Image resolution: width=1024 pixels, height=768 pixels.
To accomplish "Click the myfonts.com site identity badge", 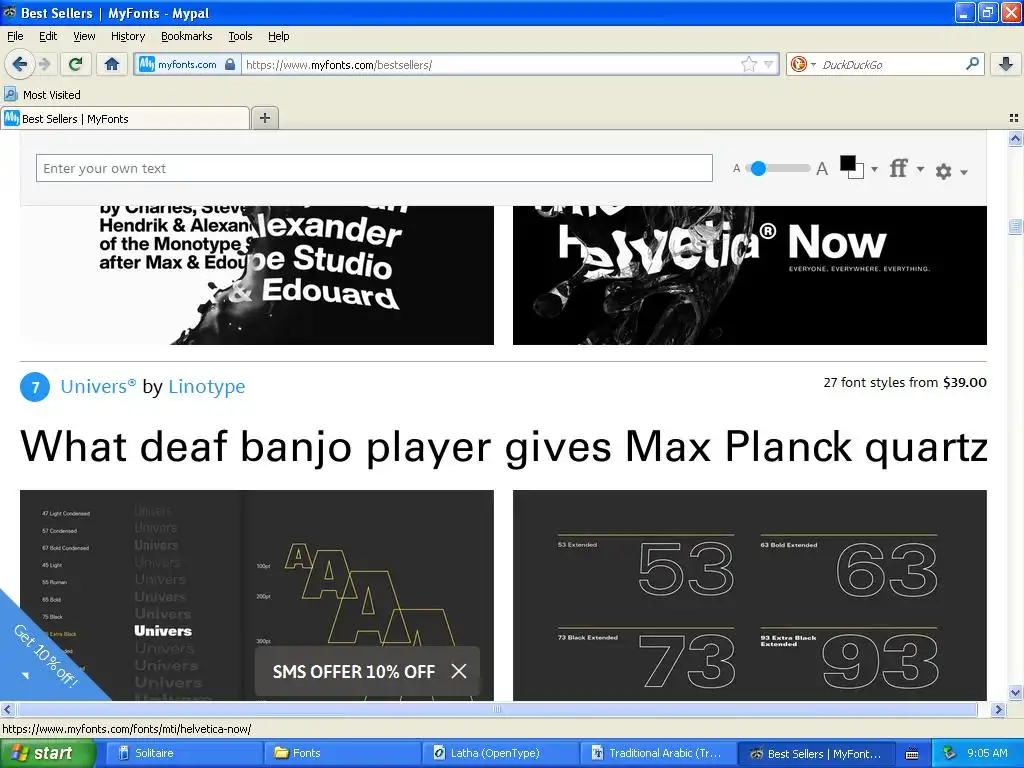I will pos(187,64).
